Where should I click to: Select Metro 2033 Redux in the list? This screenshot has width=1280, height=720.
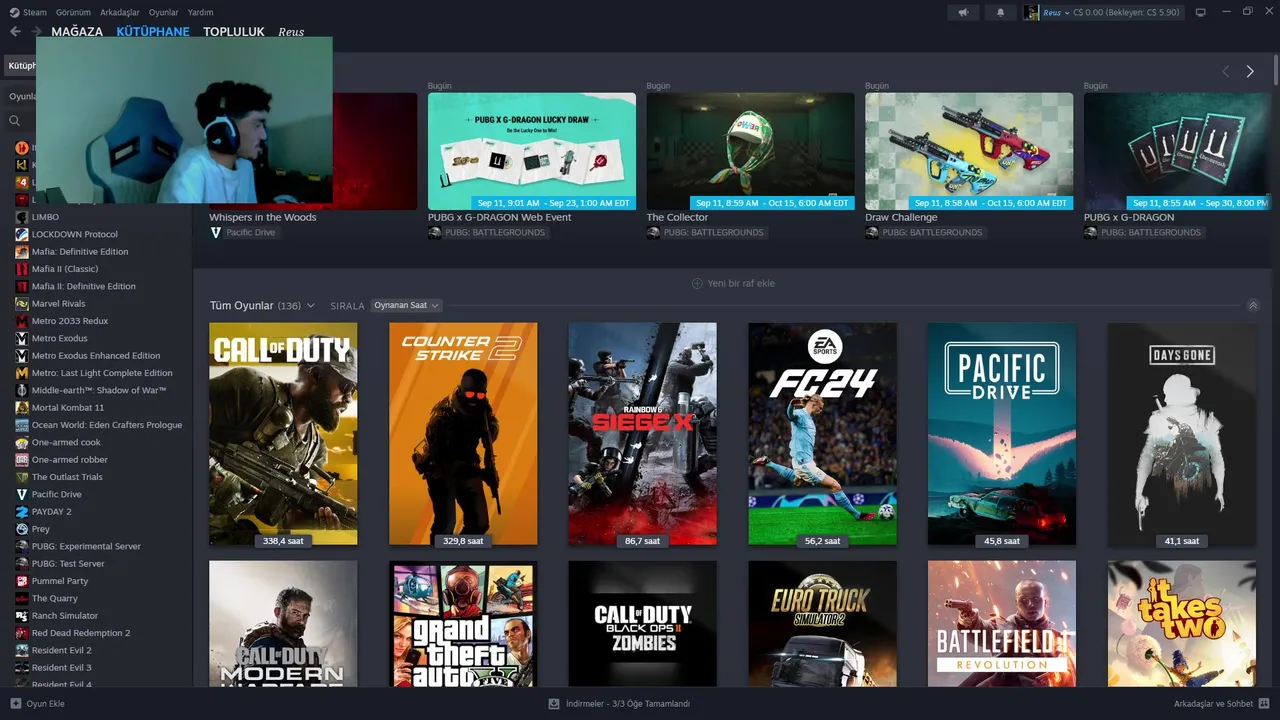[x=69, y=321]
